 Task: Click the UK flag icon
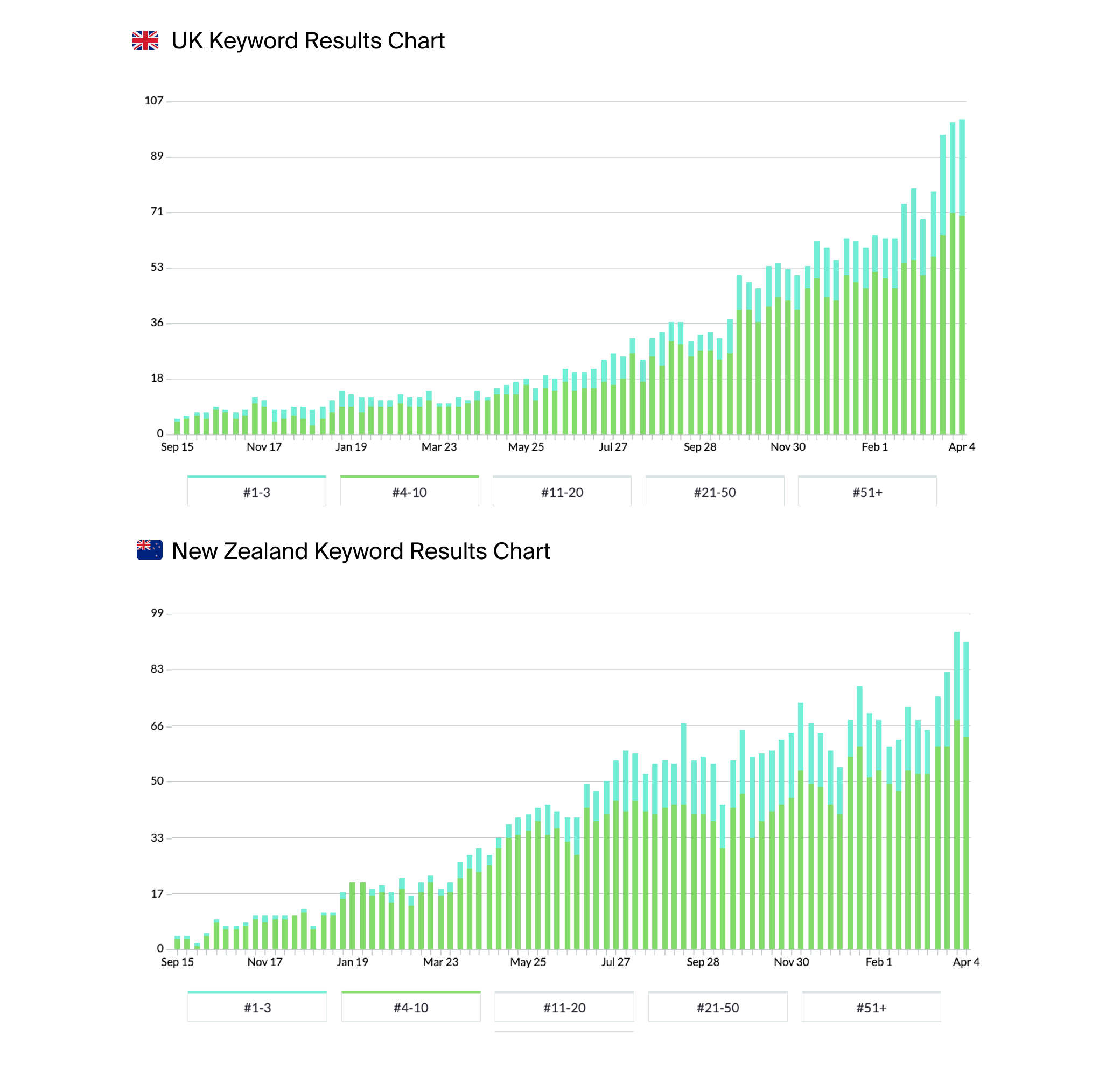click(x=145, y=40)
